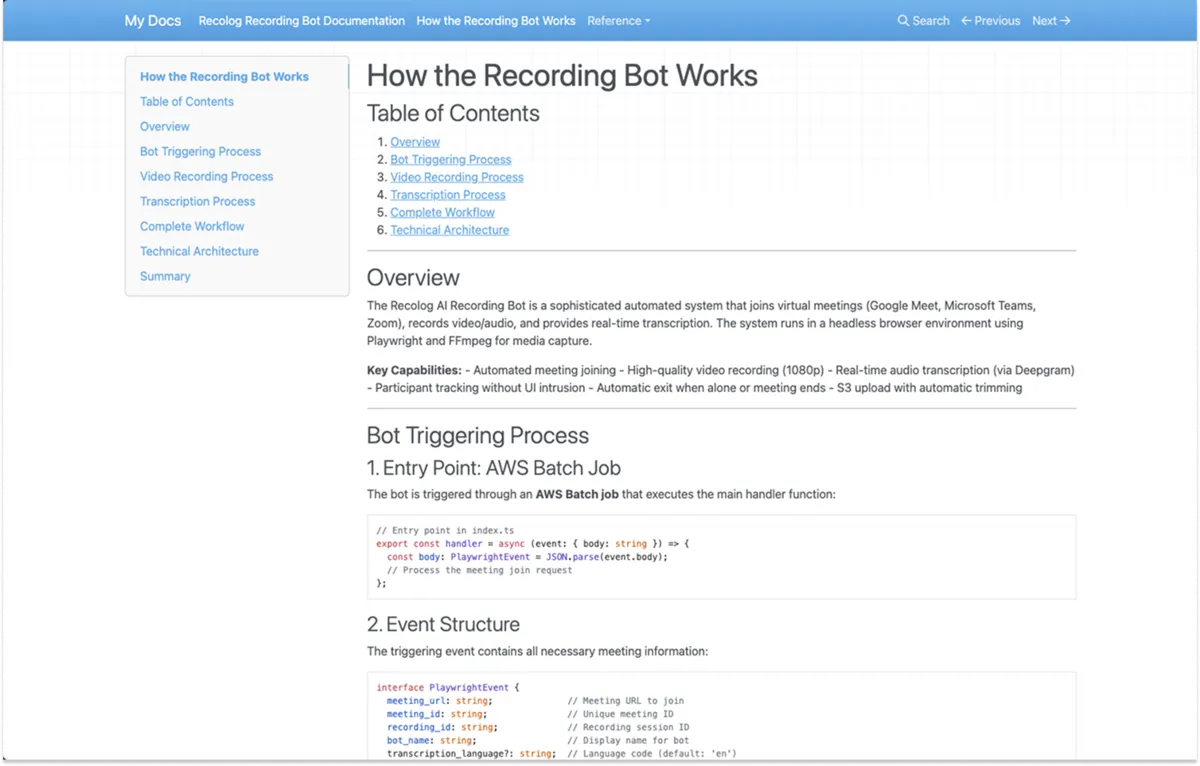Screen dimensions: 1200x766
Task: Open Complete Workflow in the sidebar
Action: 192,226
